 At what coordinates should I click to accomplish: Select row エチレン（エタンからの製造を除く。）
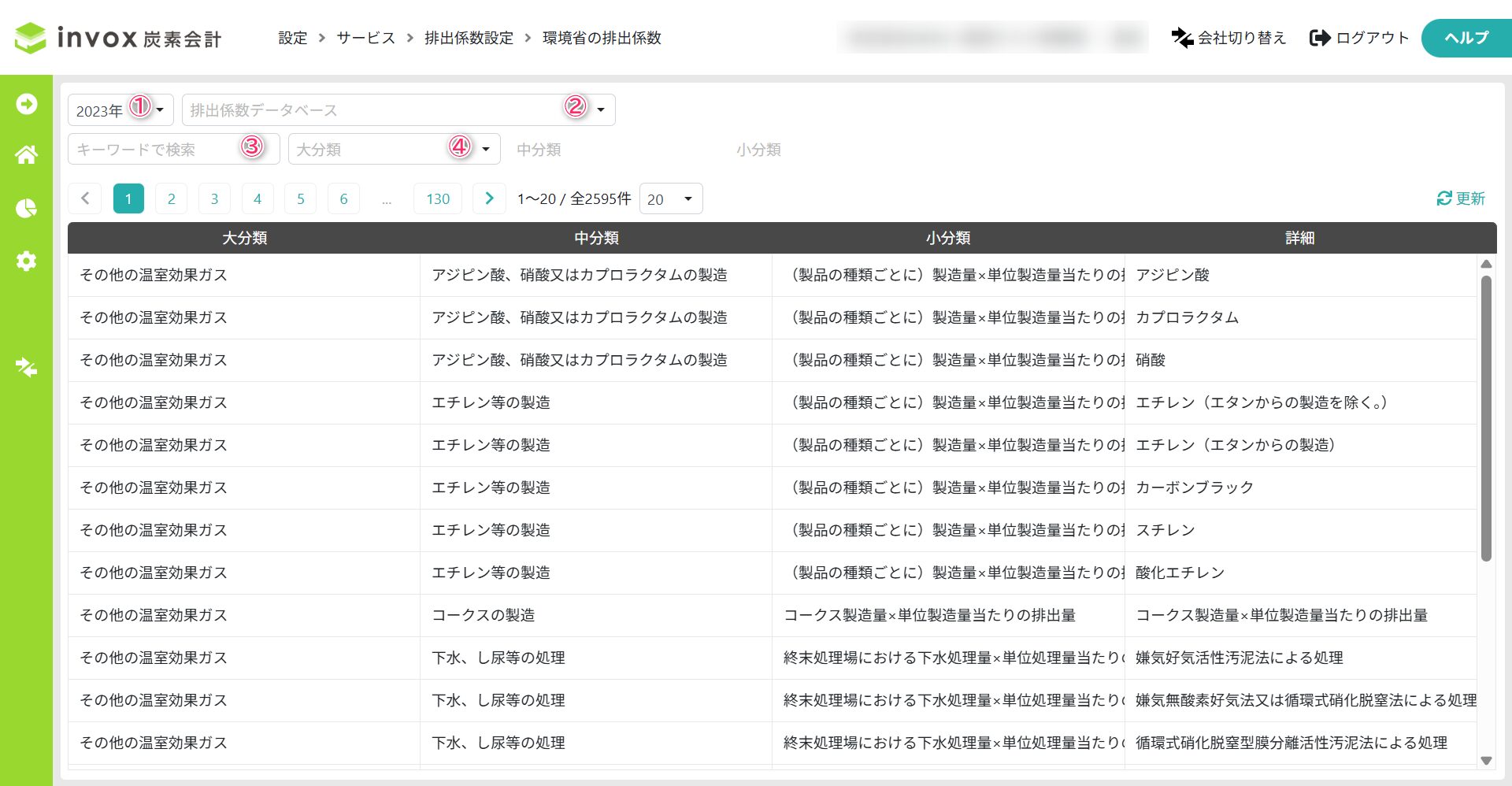[x=773, y=402]
